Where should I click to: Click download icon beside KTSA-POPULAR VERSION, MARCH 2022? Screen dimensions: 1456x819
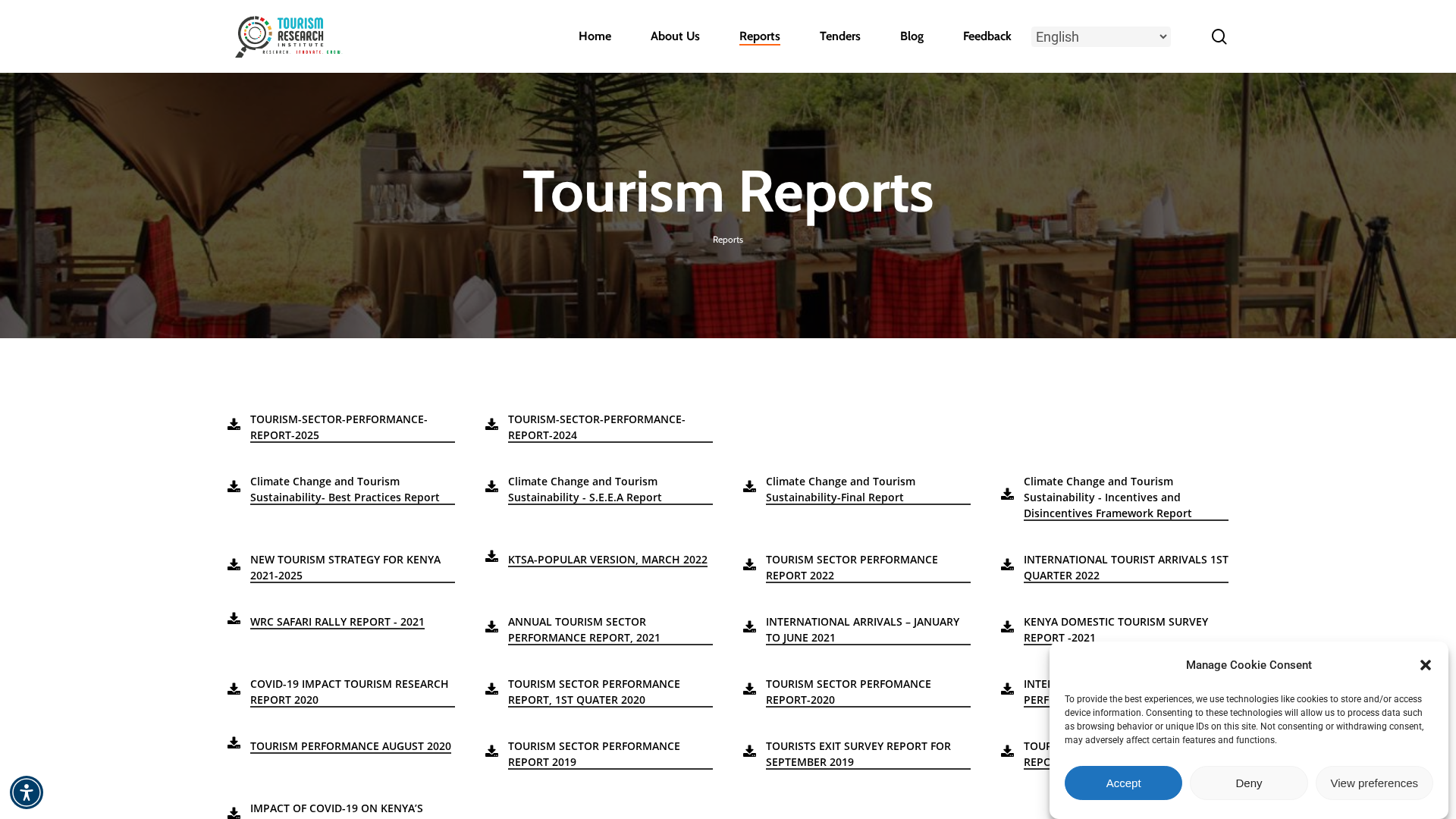492,556
